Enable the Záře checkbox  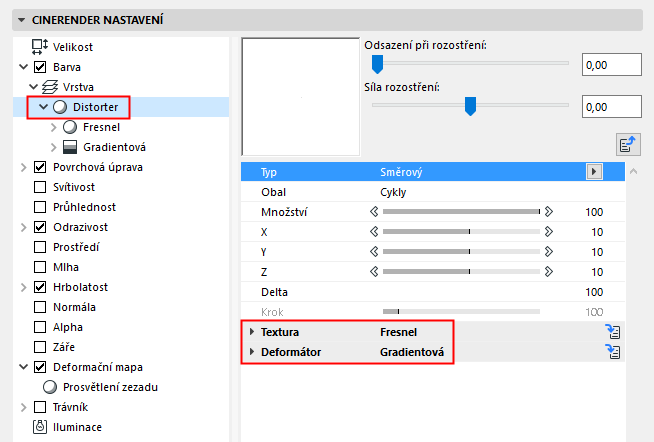[40, 347]
